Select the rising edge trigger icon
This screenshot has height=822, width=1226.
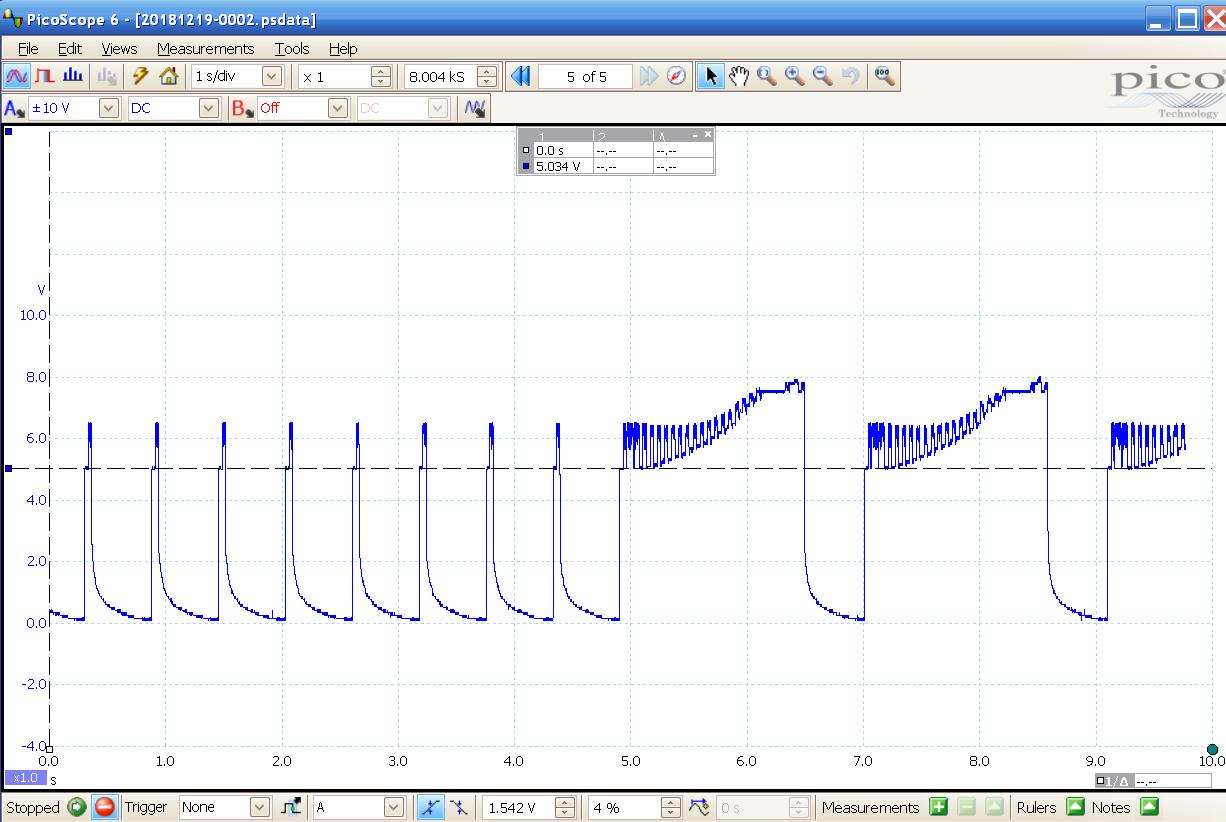click(430, 807)
